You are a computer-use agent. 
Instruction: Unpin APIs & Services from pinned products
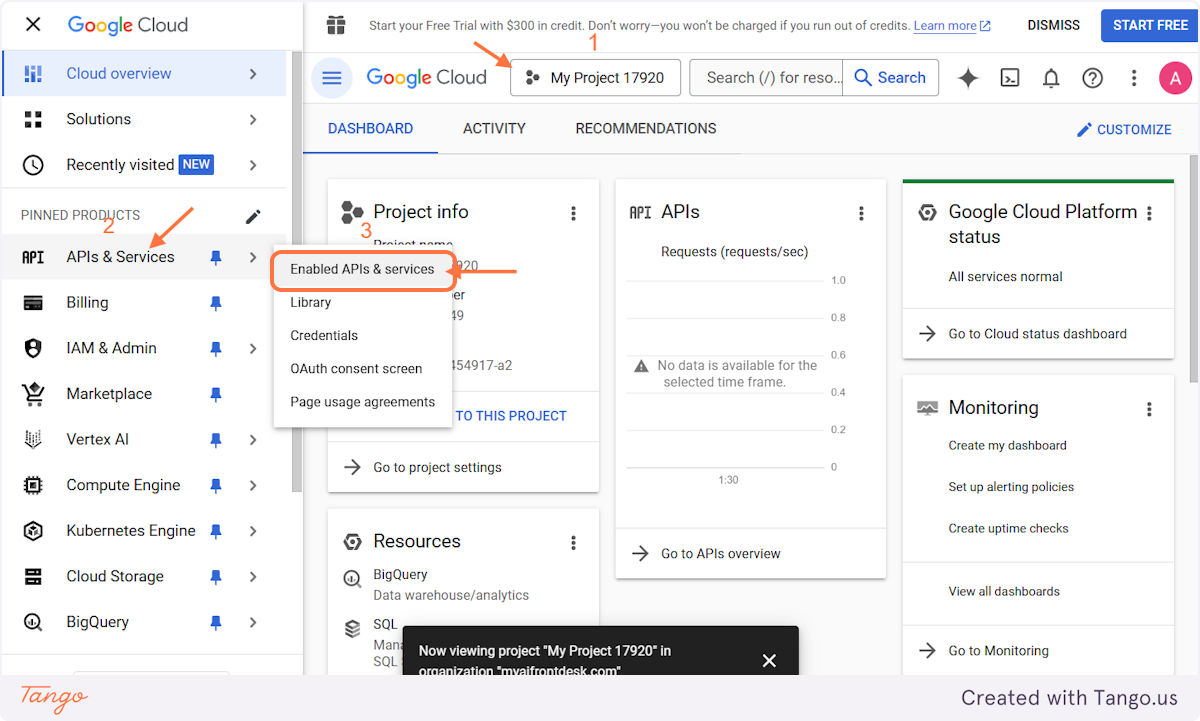tap(215, 258)
